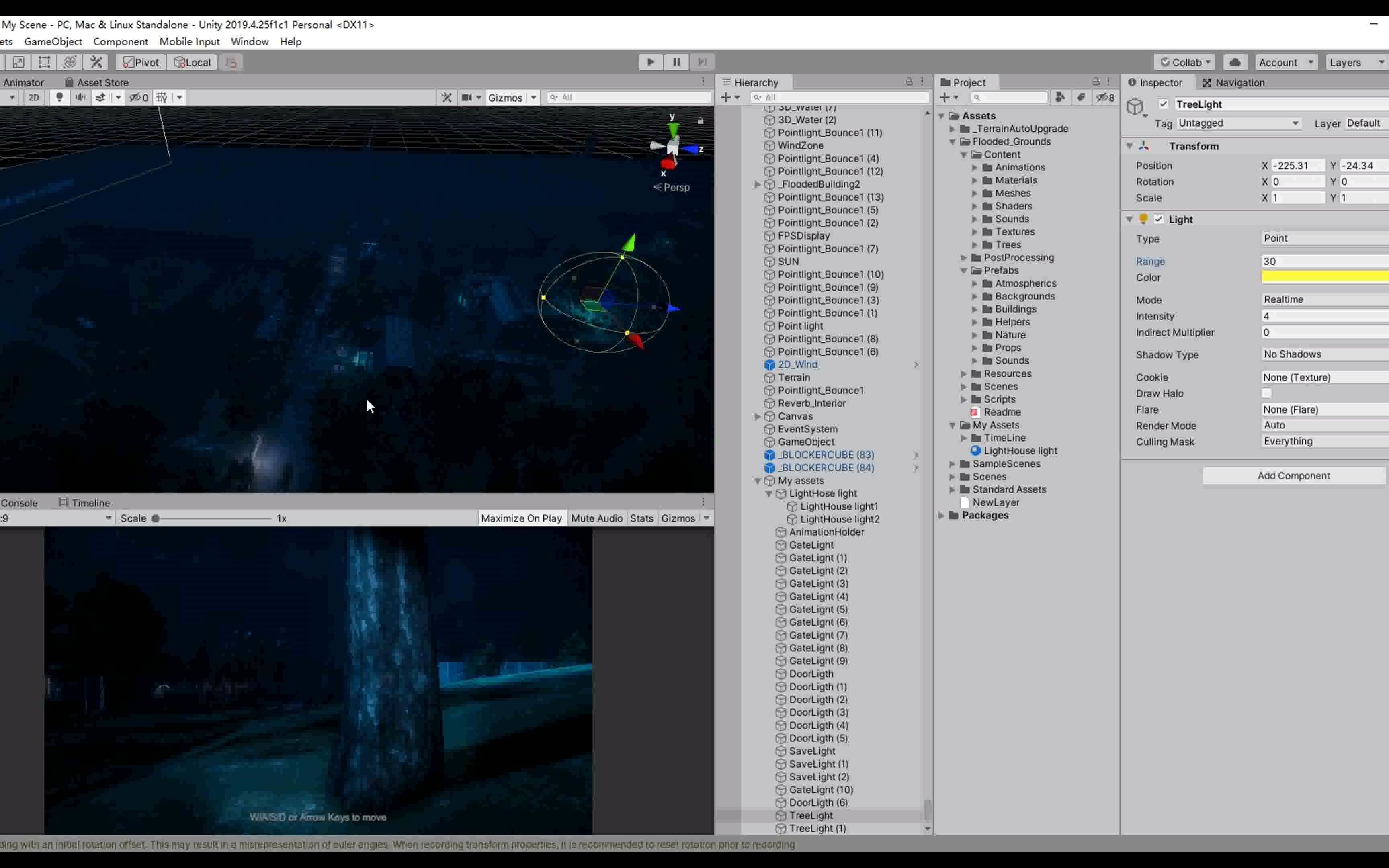
Task: Toggle scene audio with the speaker icon
Action: tap(80, 97)
